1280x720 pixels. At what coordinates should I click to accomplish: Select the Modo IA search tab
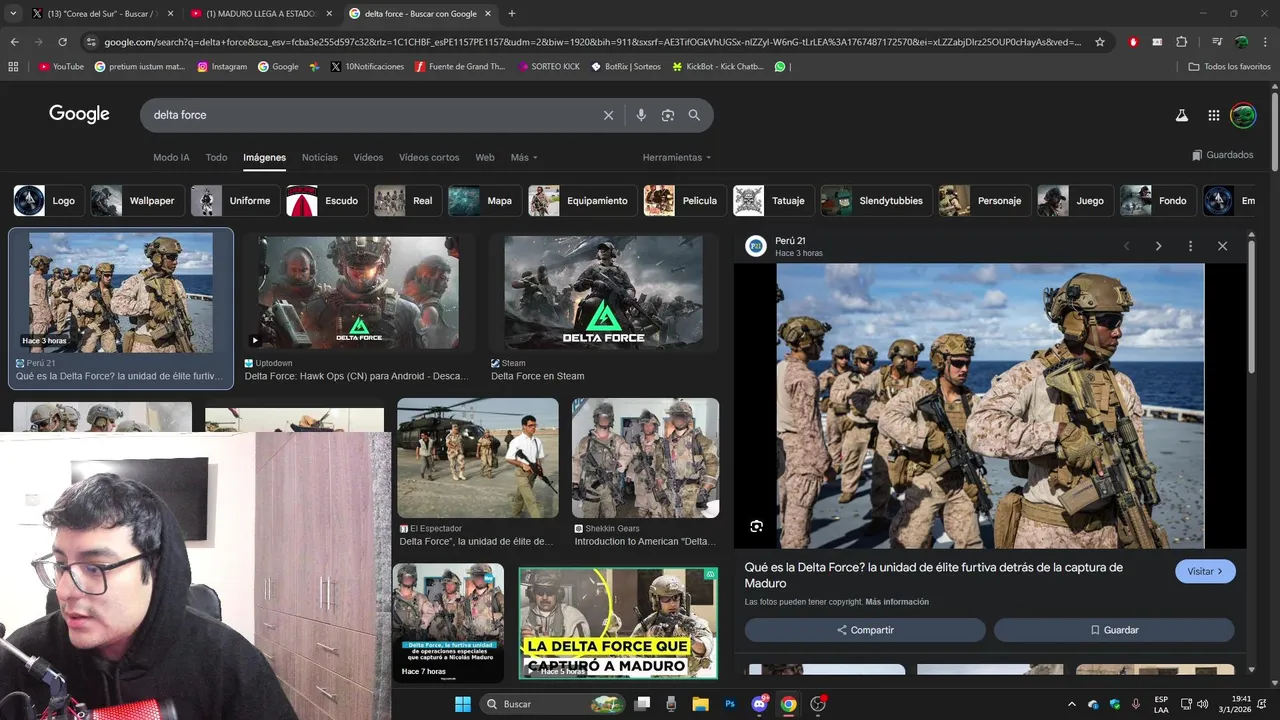click(x=171, y=157)
